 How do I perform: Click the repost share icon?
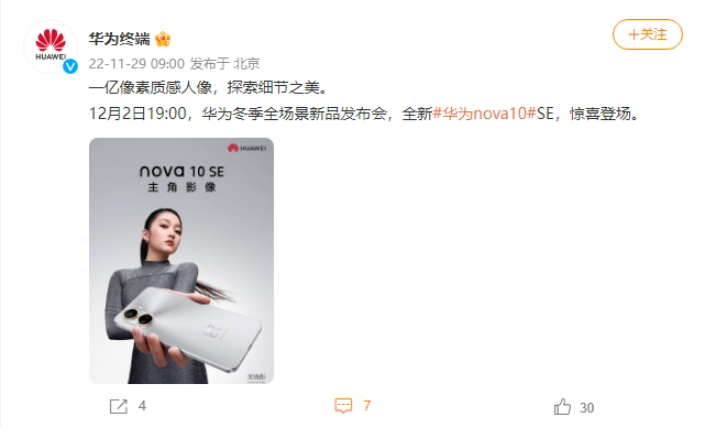(119, 406)
